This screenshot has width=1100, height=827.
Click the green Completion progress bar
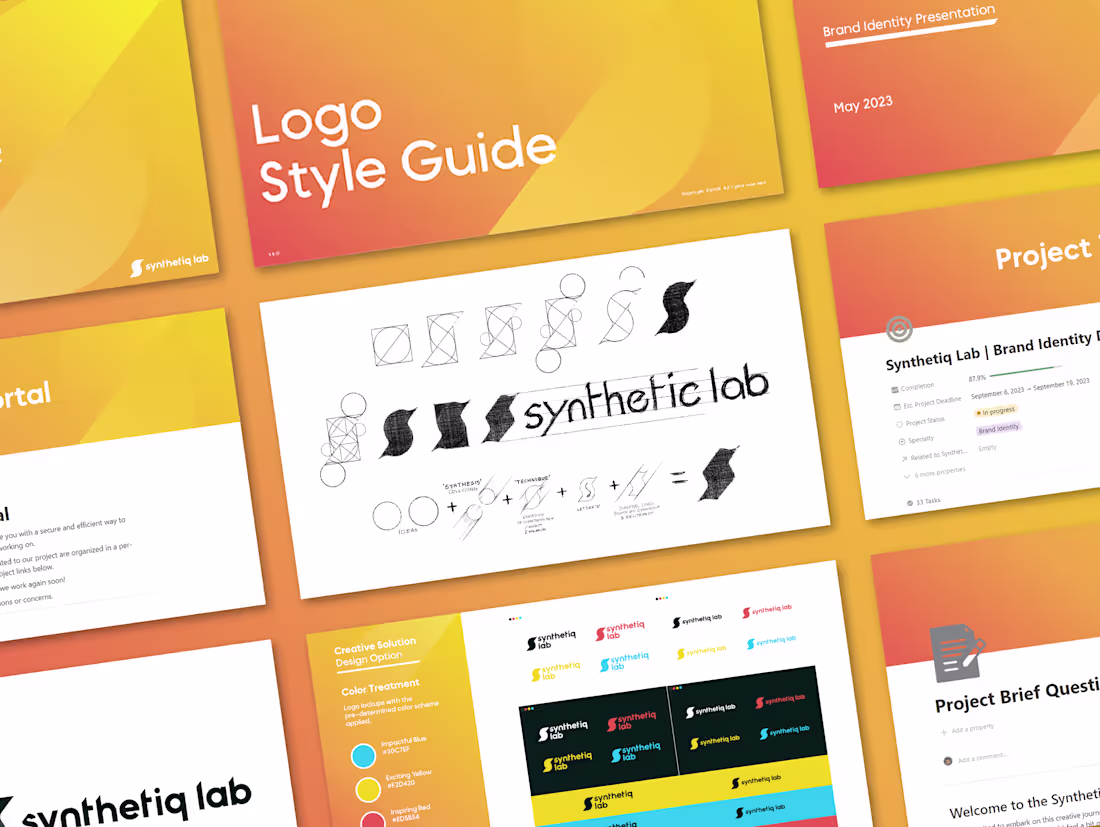[x=1025, y=370]
